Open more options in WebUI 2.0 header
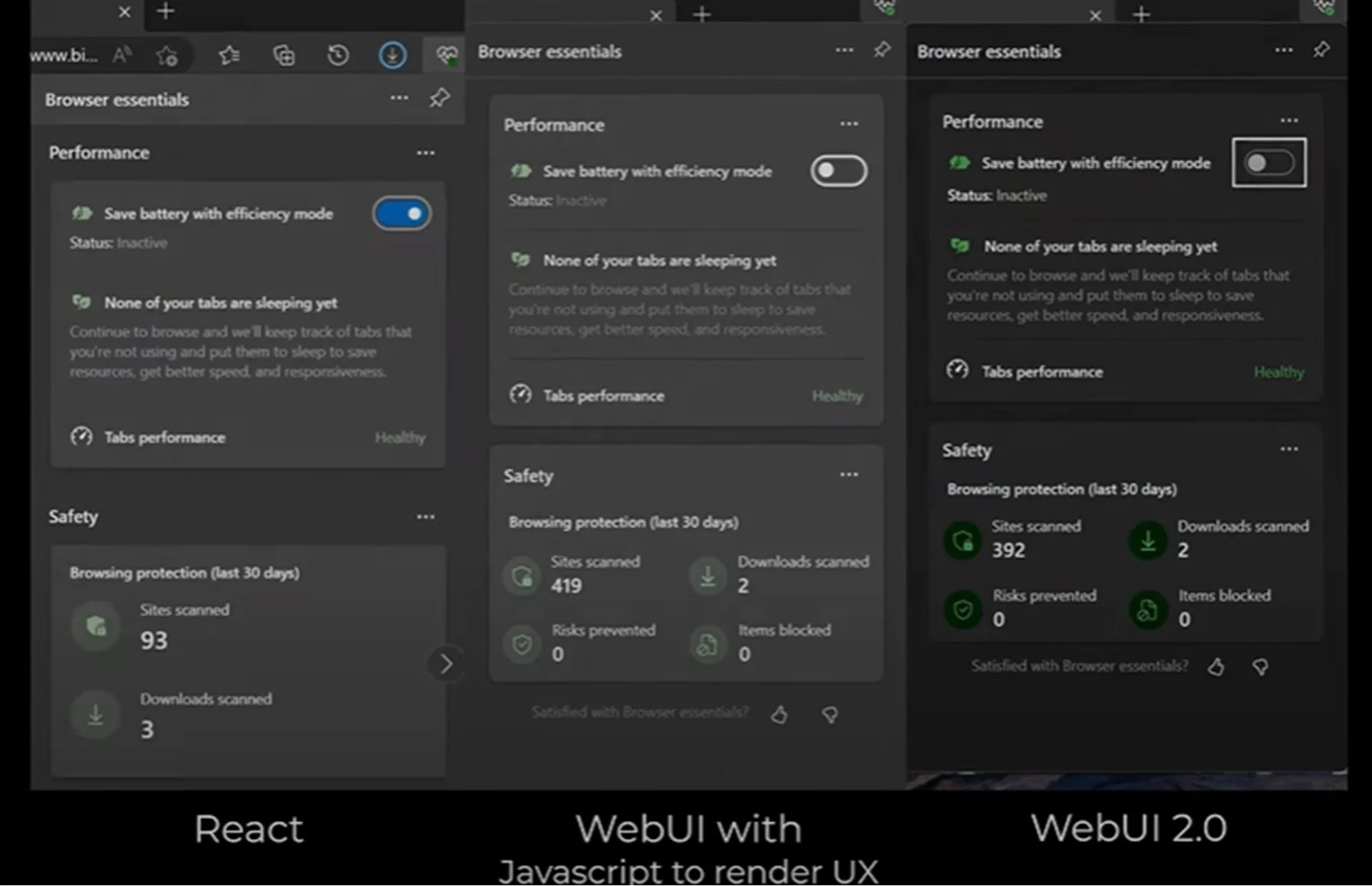 (x=1284, y=49)
